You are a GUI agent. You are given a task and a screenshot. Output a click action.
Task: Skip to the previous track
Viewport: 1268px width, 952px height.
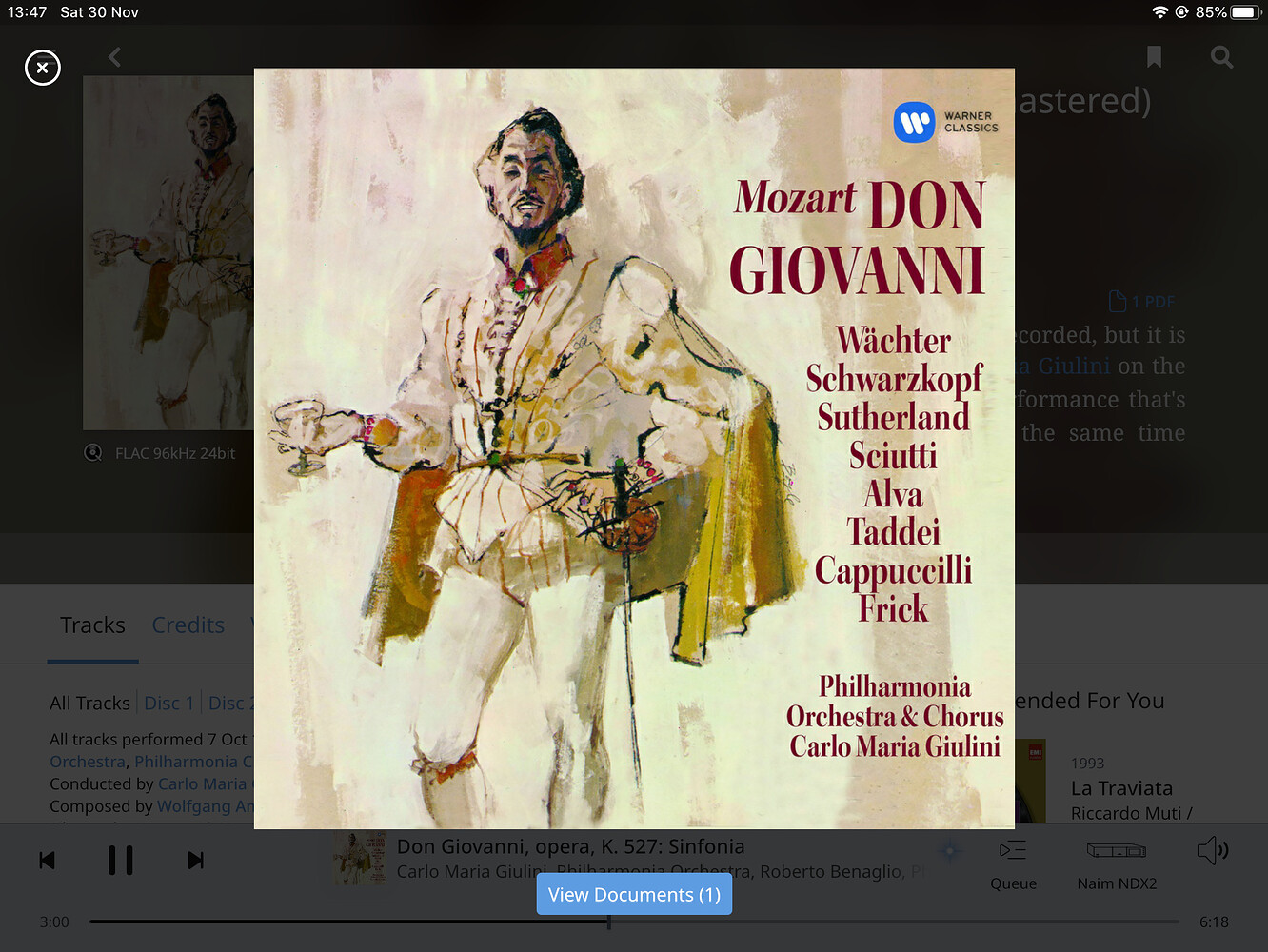point(47,861)
